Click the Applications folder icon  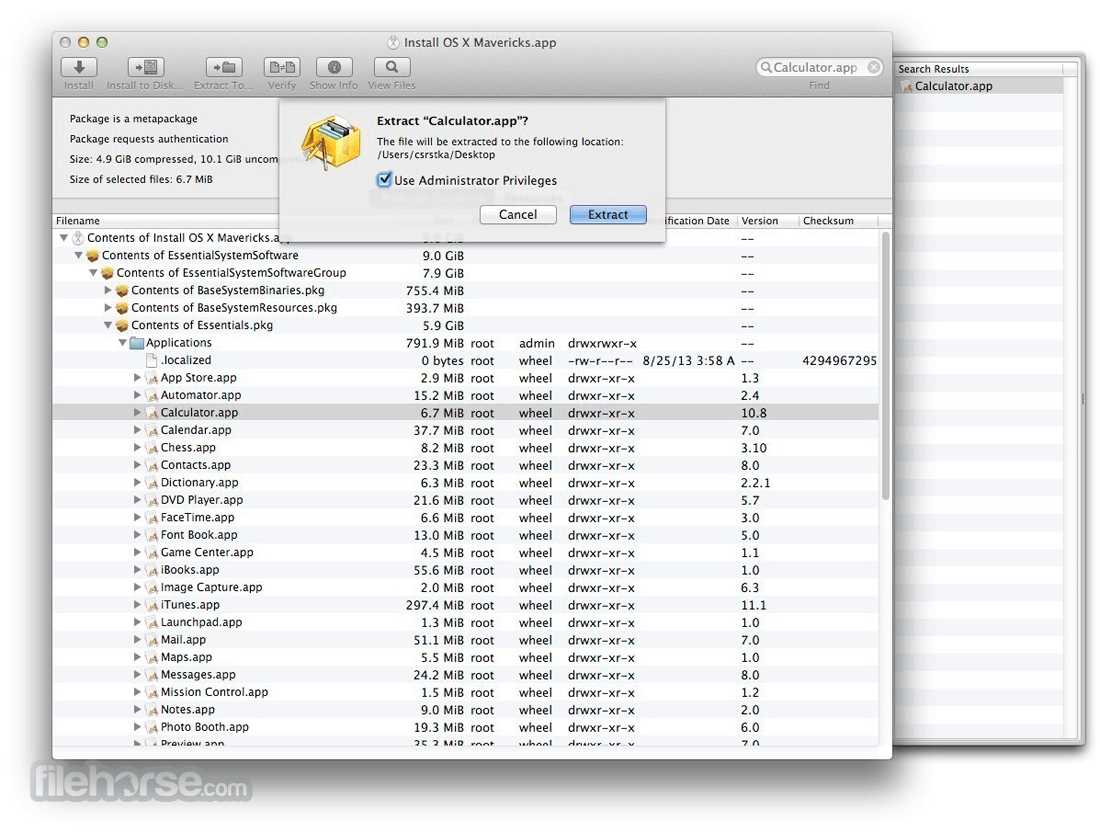tap(137, 343)
